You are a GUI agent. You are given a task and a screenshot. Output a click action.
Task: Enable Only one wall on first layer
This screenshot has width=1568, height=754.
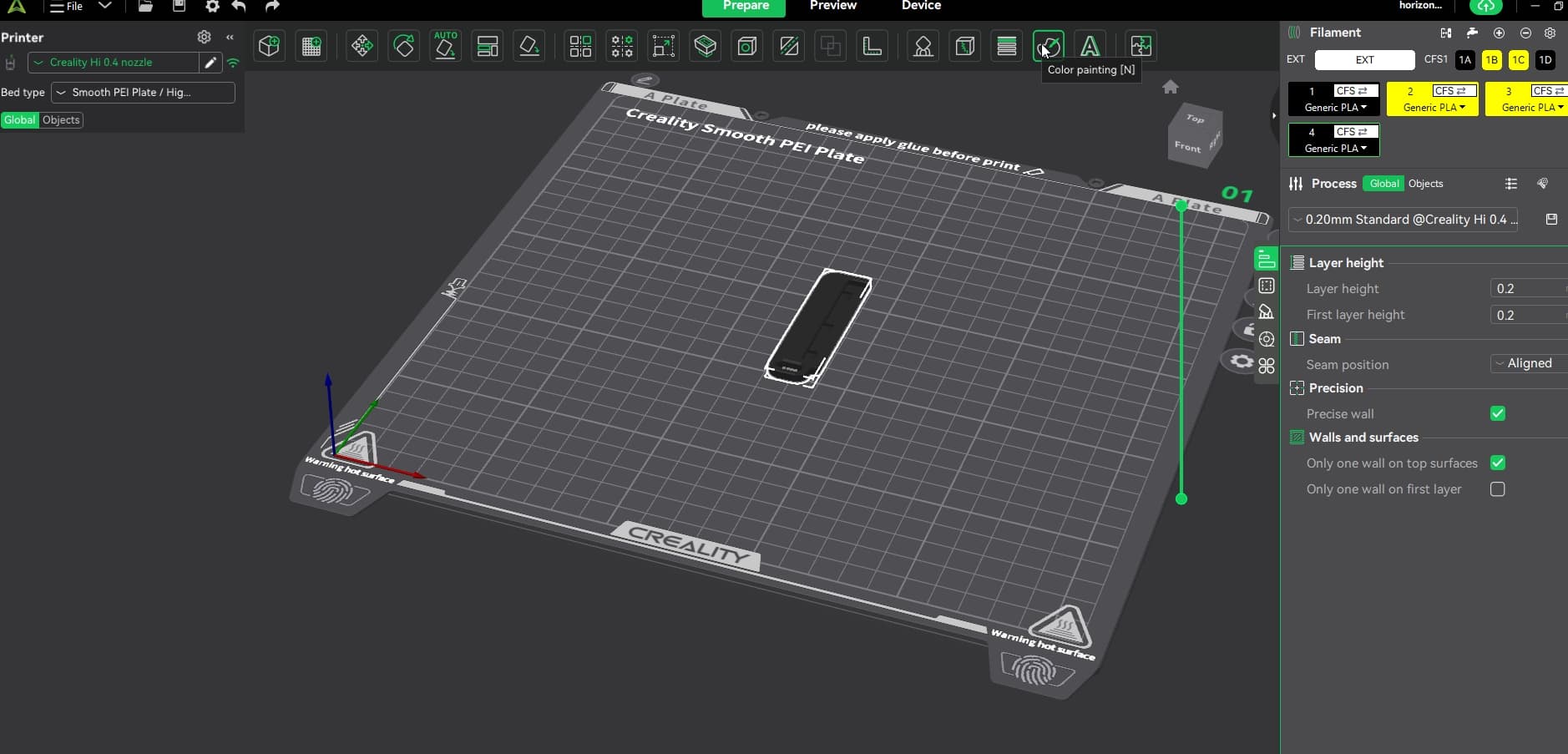point(1498,489)
